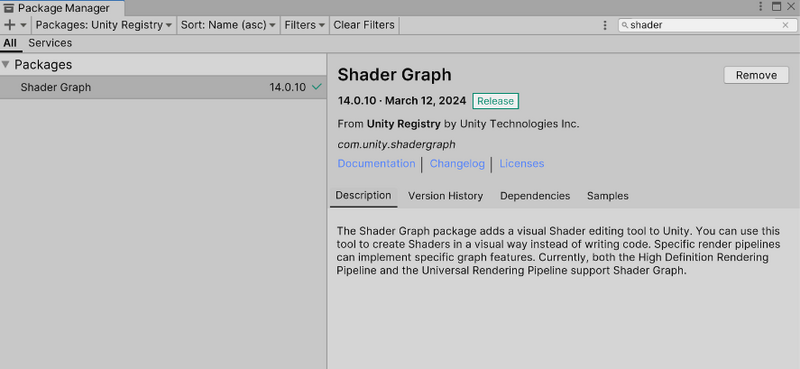Viewport: 800px width, 369px height.
Task: Open the Packages: Unity Registry dropdown
Action: (104, 25)
